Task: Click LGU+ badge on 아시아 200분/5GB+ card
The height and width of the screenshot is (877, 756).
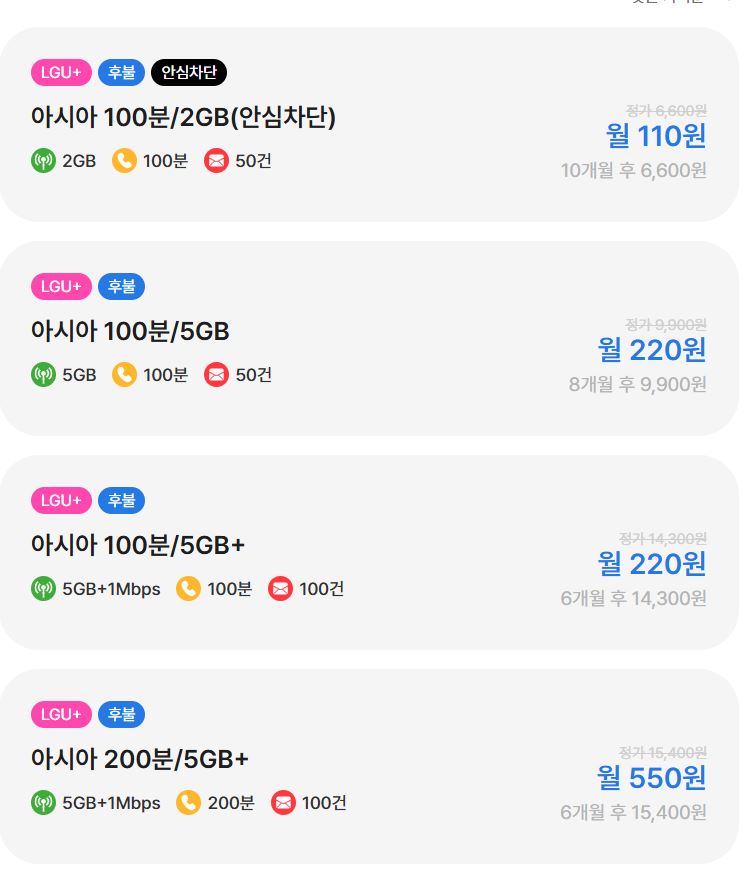Action: point(61,714)
